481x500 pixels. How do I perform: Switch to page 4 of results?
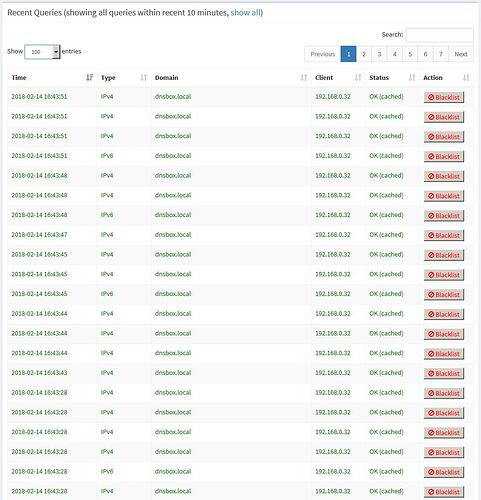click(395, 54)
